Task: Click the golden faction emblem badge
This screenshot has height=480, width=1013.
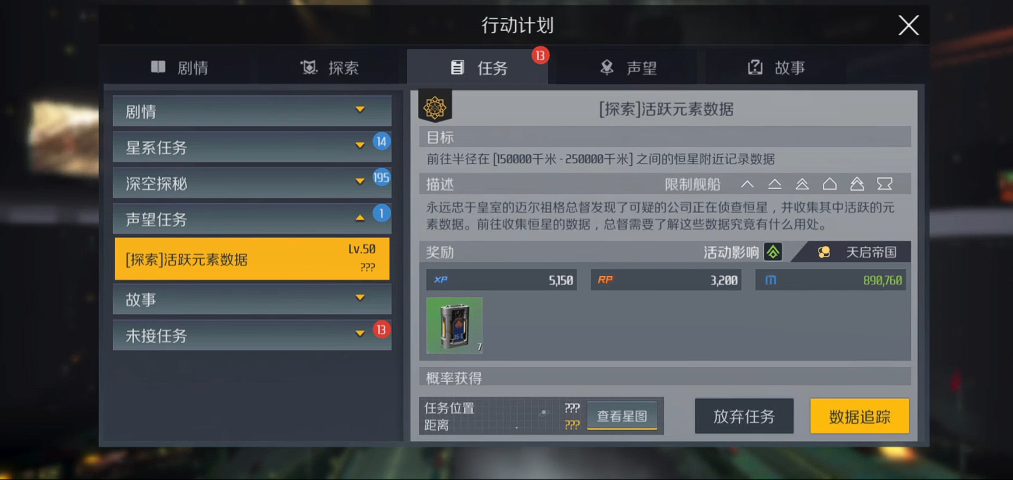Action: tap(435, 107)
